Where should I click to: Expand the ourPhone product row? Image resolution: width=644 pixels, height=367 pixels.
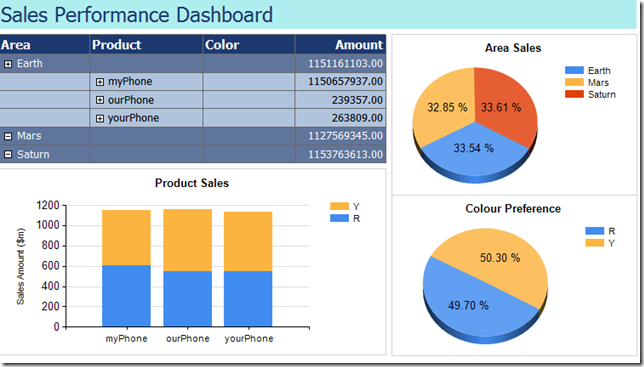[100, 100]
